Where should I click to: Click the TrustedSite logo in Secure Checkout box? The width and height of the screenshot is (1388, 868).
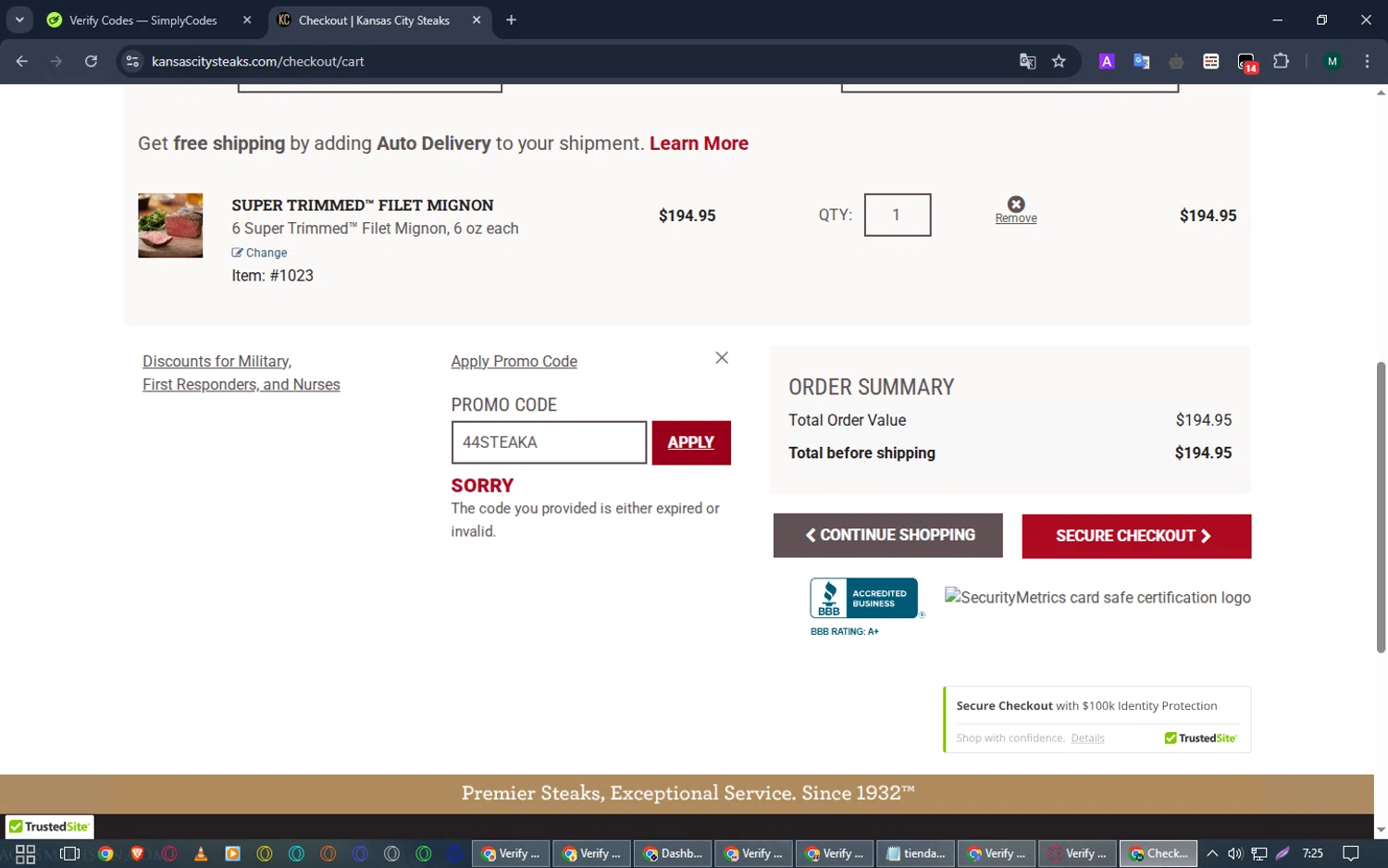pyautogui.click(x=1200, y=738)
